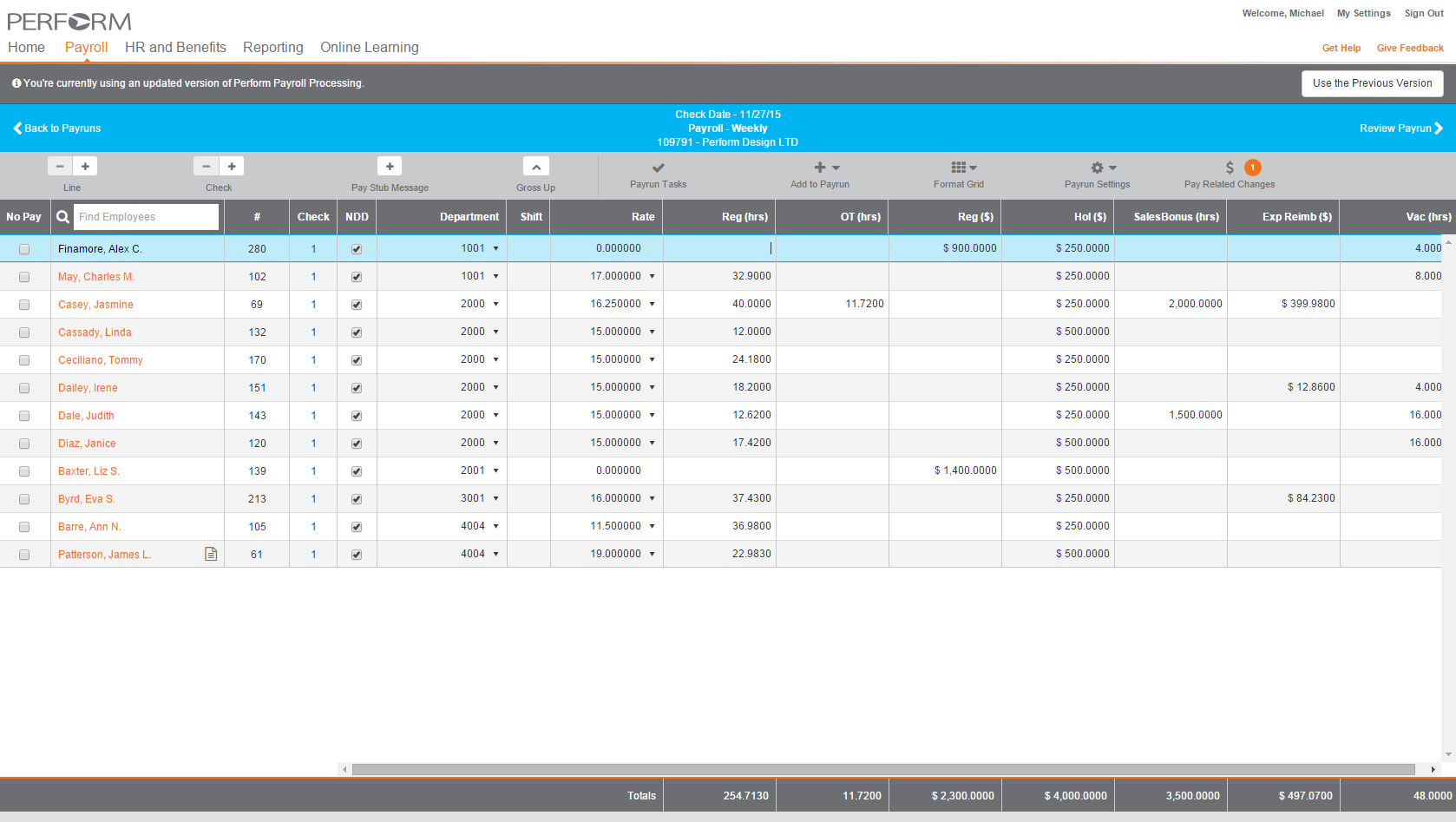Click the horizontal scrollbar right arrow
The width and height of the screenshot is (1456, 822).
click(1433, 769)
